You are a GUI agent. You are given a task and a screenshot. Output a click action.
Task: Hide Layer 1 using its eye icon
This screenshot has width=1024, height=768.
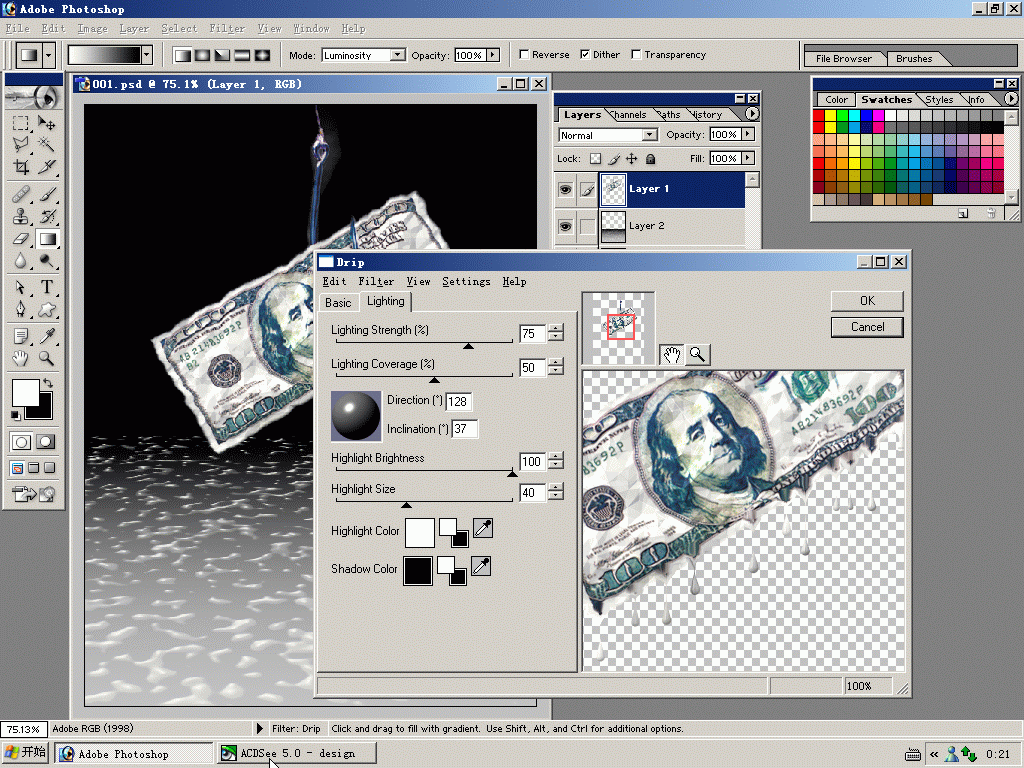coord(566,189)
